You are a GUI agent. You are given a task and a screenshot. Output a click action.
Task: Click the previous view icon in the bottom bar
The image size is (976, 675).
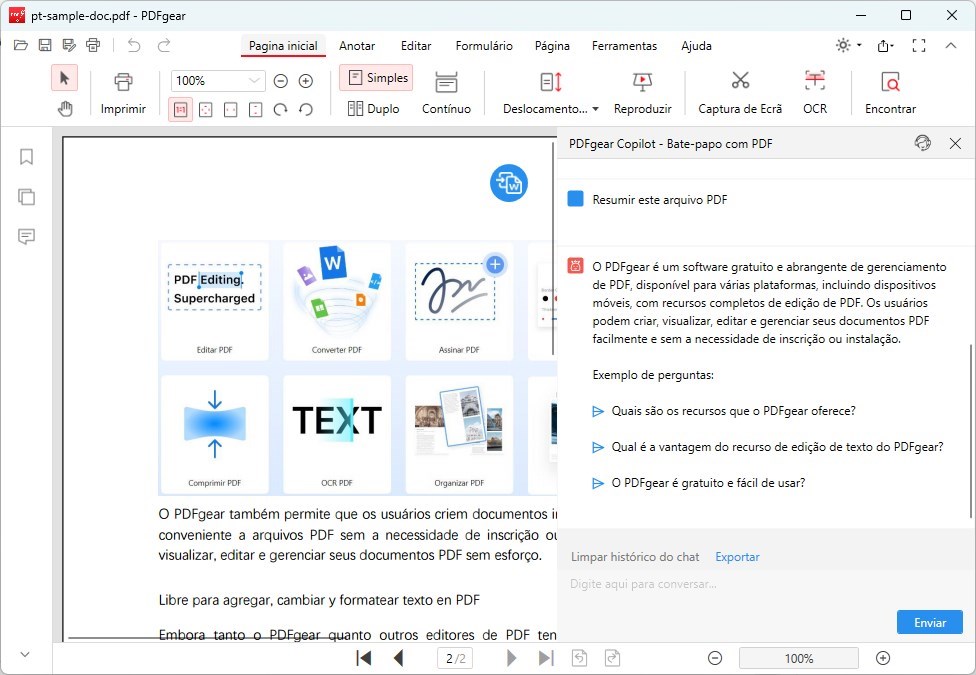pyautogui.click(x=580, y=658)
